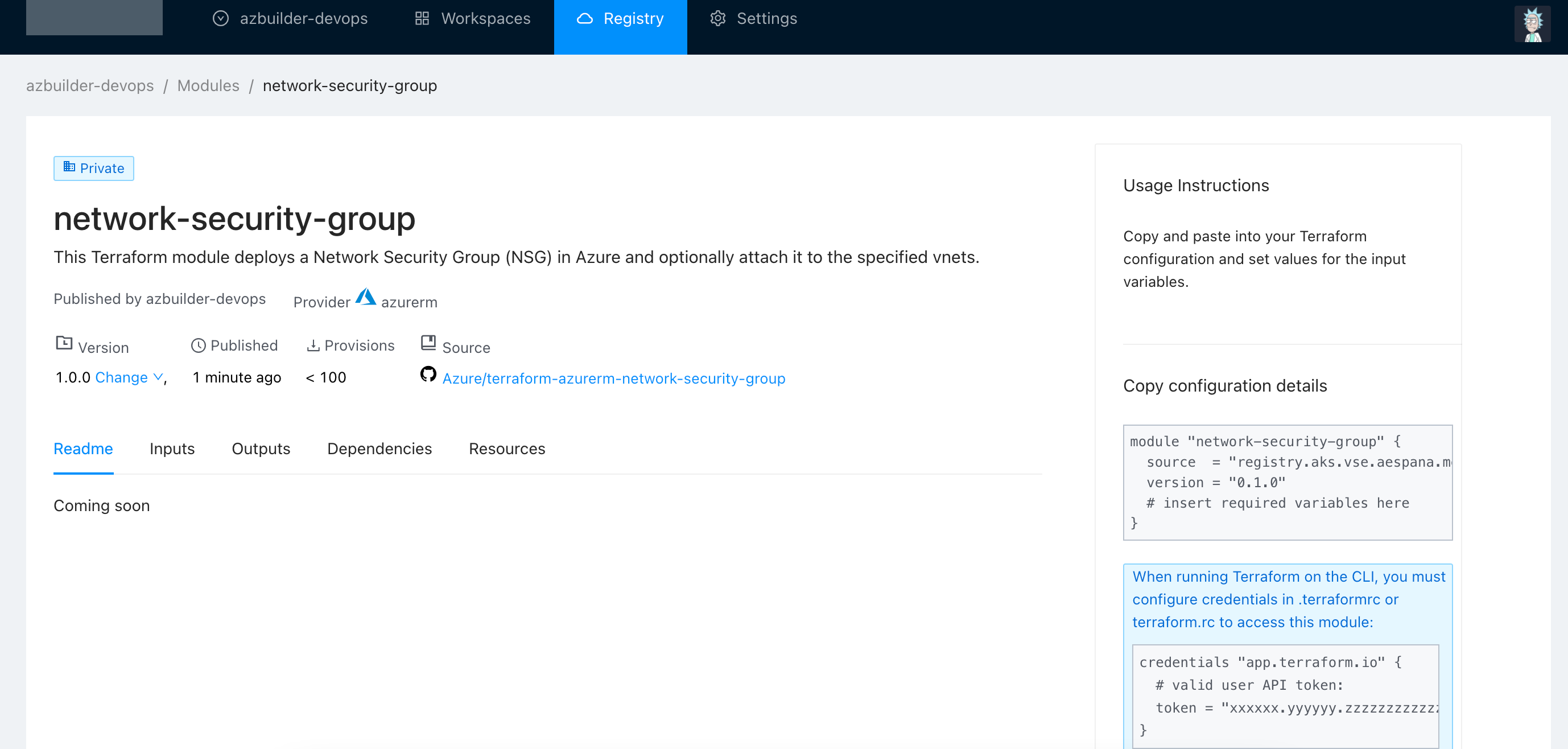
Task: Click the 'Coming soon' readme text
Action: pyautogui.click(x=102, y=505)
